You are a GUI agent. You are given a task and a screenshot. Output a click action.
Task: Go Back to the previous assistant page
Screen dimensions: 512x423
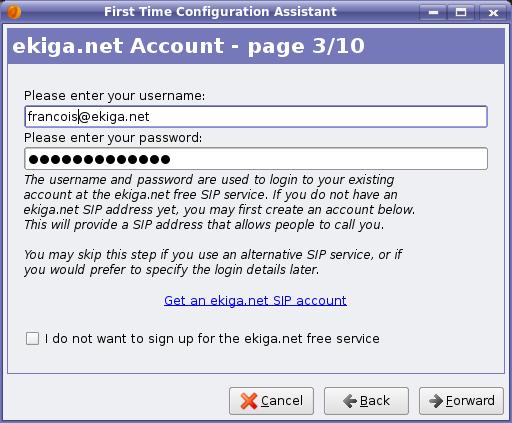(366, 401)
